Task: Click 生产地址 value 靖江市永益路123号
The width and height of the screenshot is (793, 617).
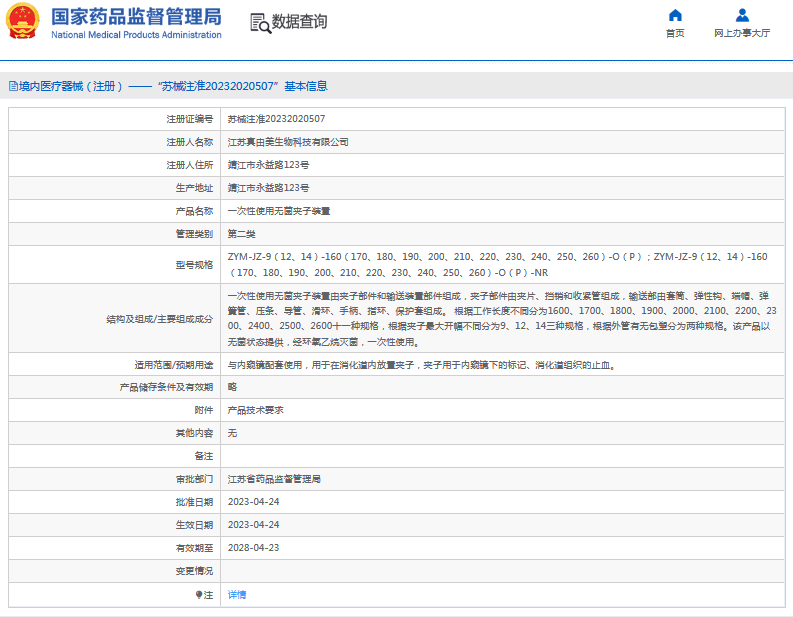Action: pyautogui.click(x=268, y=188)
